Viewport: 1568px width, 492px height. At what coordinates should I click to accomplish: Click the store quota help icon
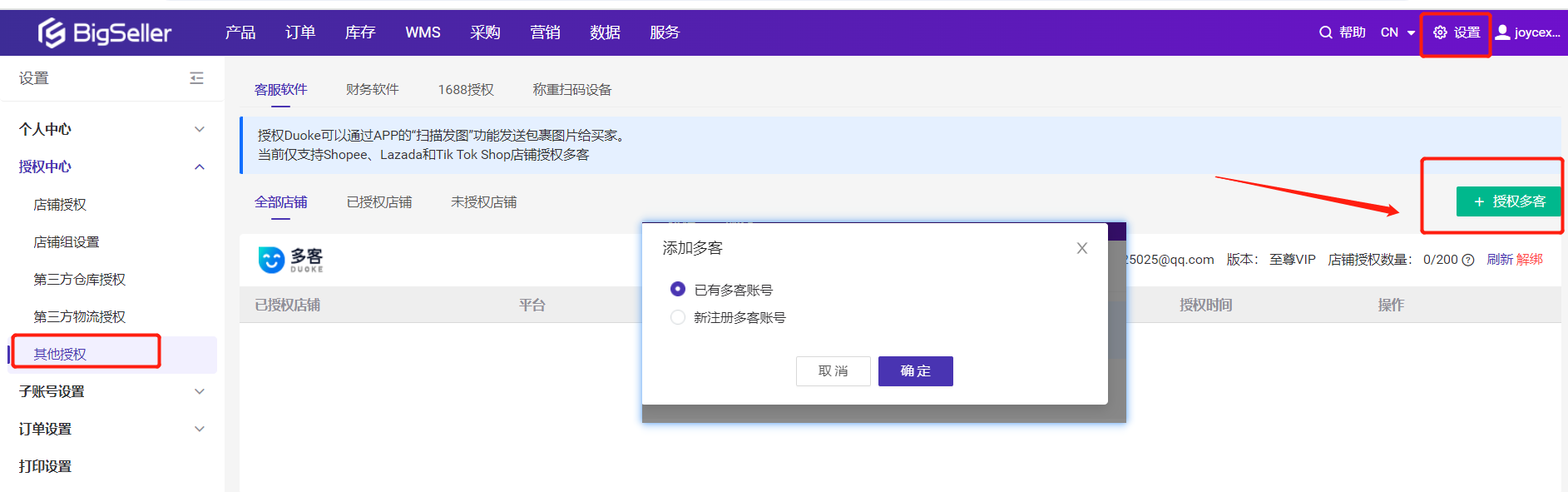(1468, 261)
